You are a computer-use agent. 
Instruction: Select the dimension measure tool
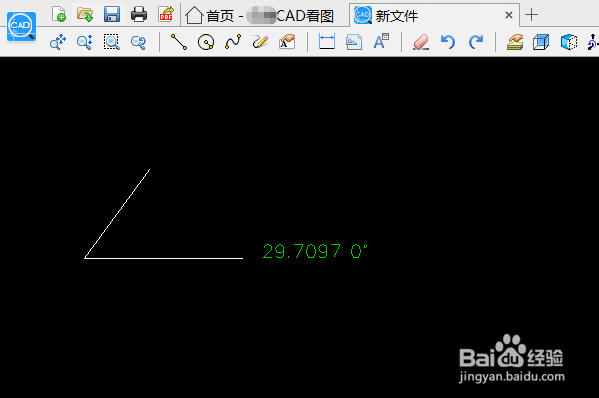(x=327, y=42)
